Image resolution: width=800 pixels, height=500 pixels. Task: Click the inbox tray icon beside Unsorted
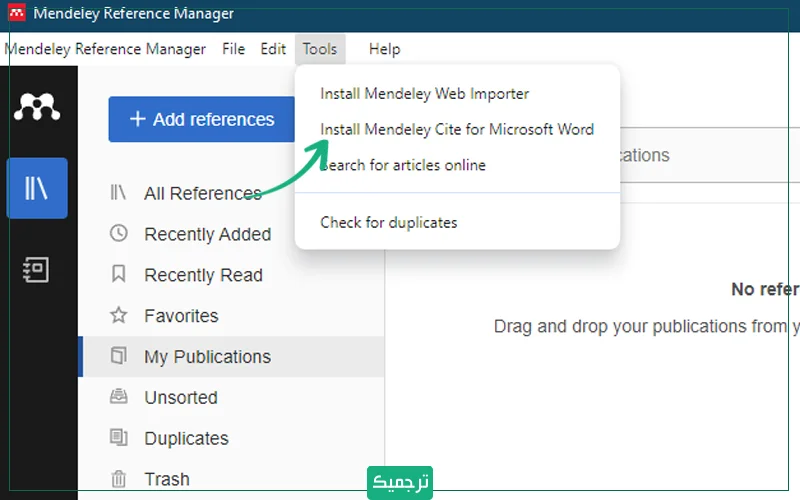pos(118,396)
